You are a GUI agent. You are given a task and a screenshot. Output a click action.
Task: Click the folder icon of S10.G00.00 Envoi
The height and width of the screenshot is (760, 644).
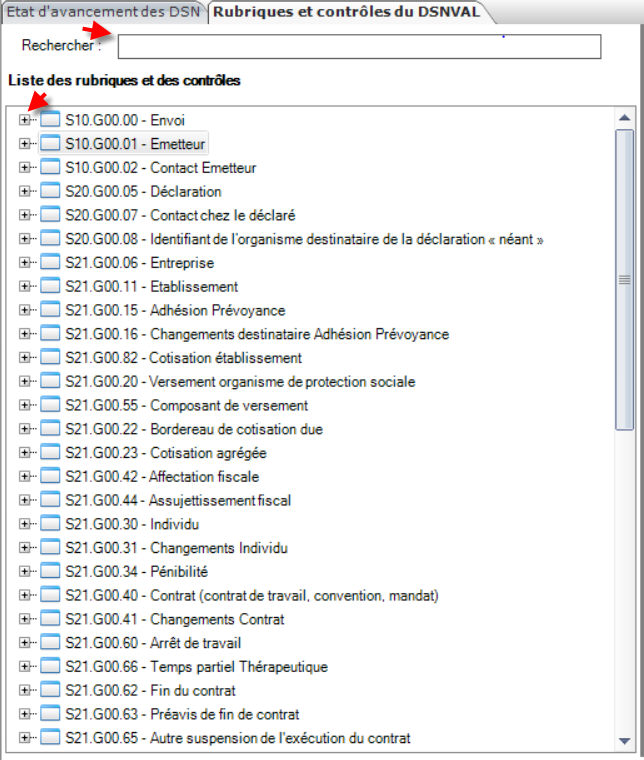click(x=50, y=119)
